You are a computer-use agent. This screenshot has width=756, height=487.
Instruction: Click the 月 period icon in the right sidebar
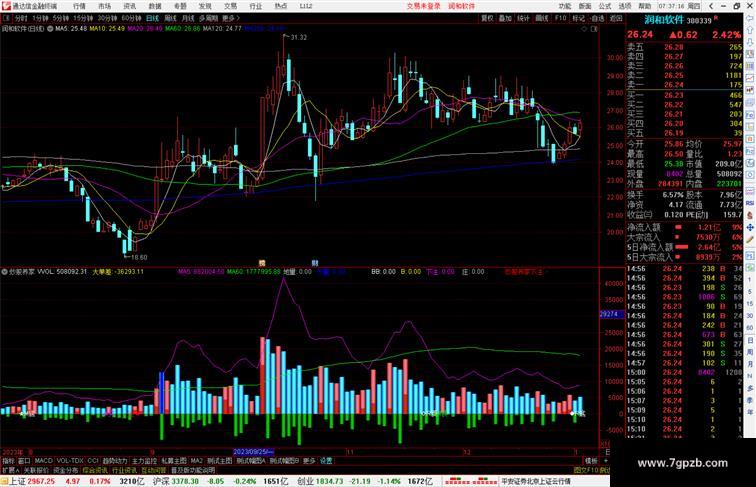pos(750,364)
